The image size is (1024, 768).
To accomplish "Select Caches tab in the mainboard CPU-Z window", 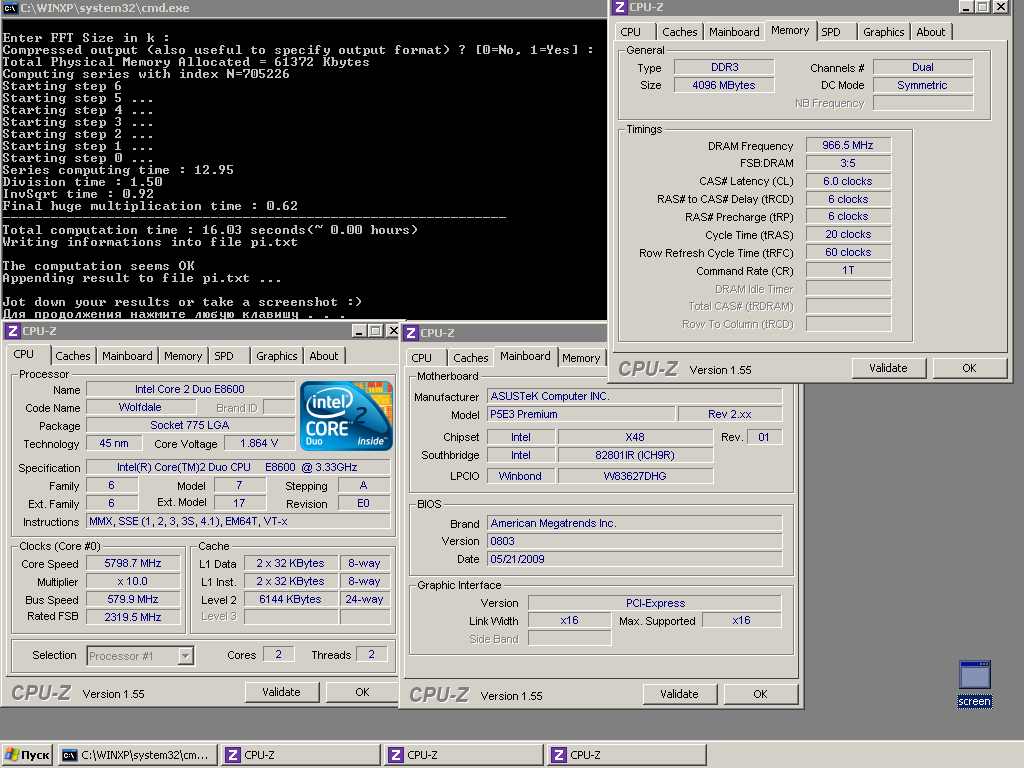I will tap(471, 358).
